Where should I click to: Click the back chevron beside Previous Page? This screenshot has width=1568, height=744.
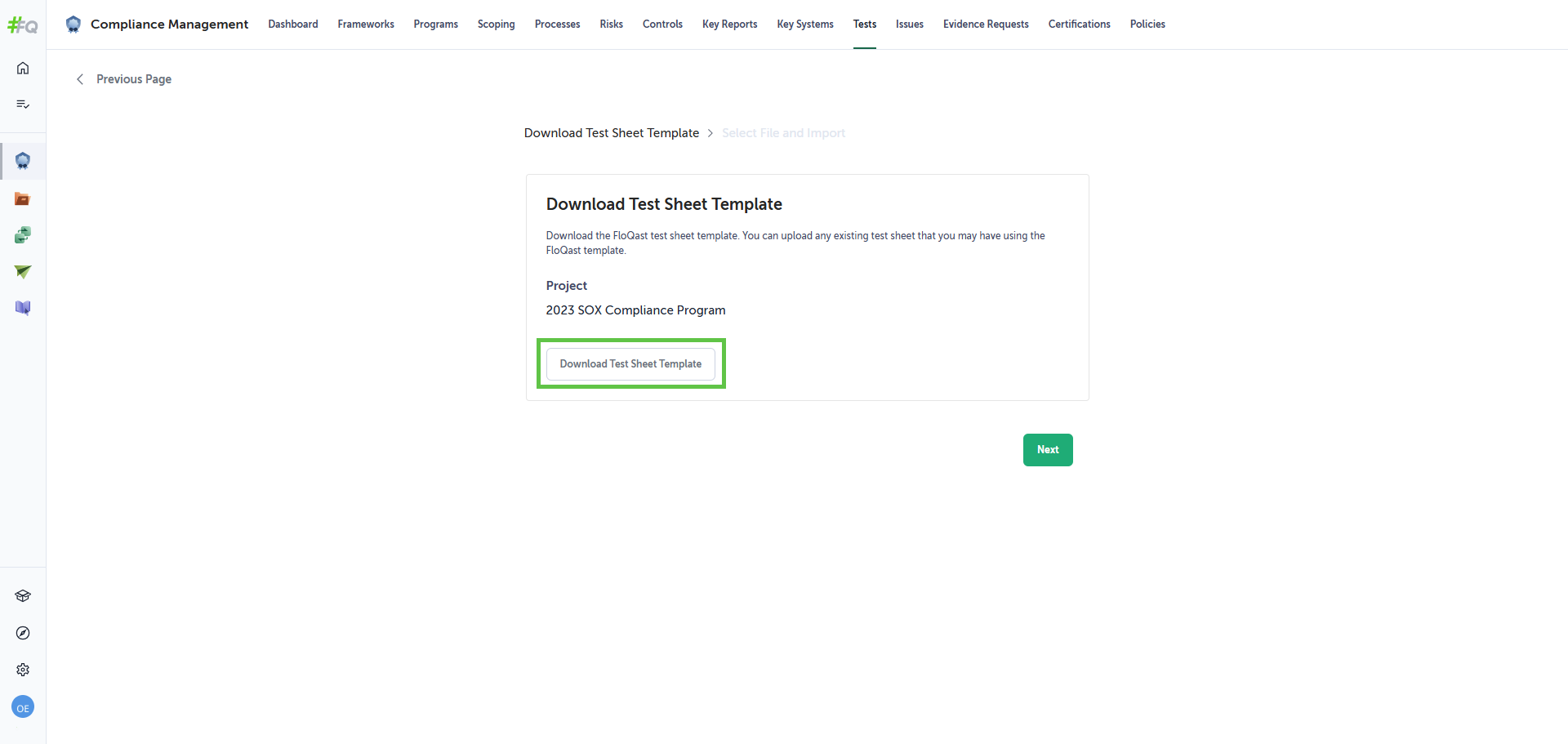[x=80, y=79]
